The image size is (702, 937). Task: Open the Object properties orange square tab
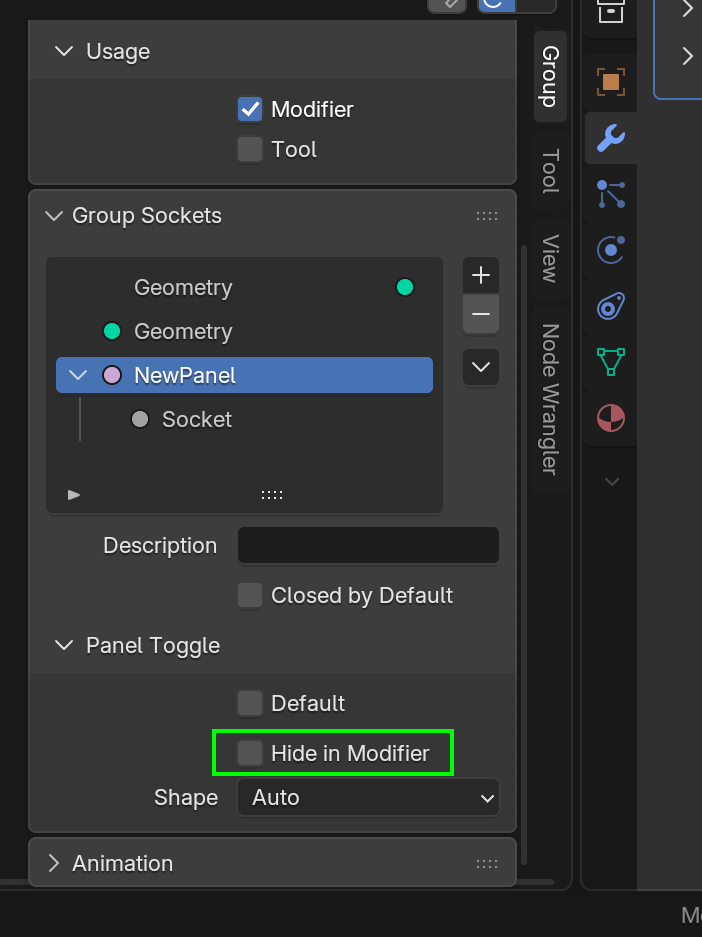pos(611,82)
